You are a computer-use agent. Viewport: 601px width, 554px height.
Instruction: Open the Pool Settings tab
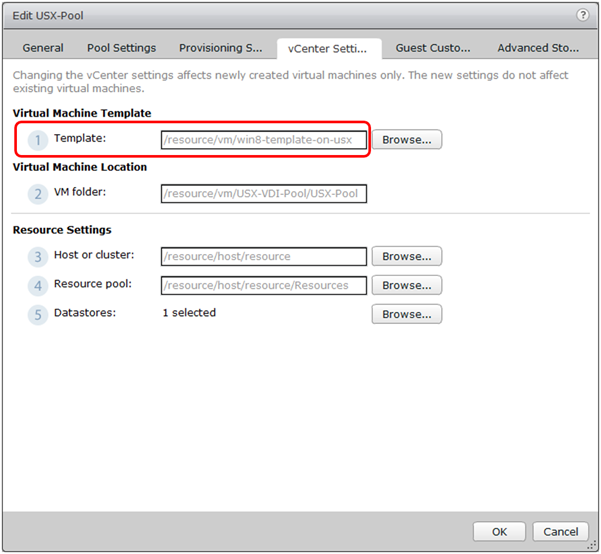pos(121,48)
